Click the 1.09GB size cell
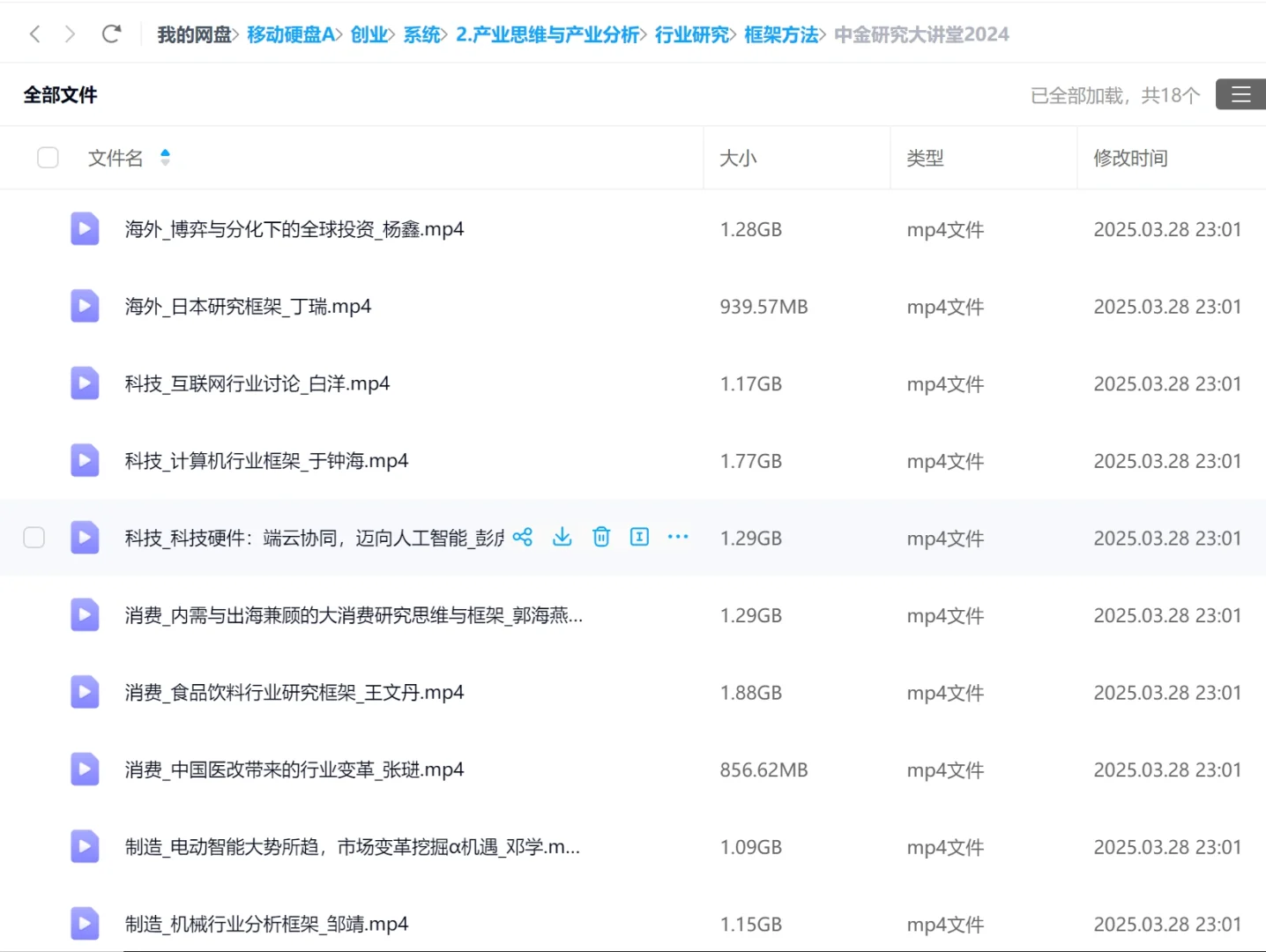Image resolution: width=1266 pixels, height=952 pixels. (x=751, y=847)
